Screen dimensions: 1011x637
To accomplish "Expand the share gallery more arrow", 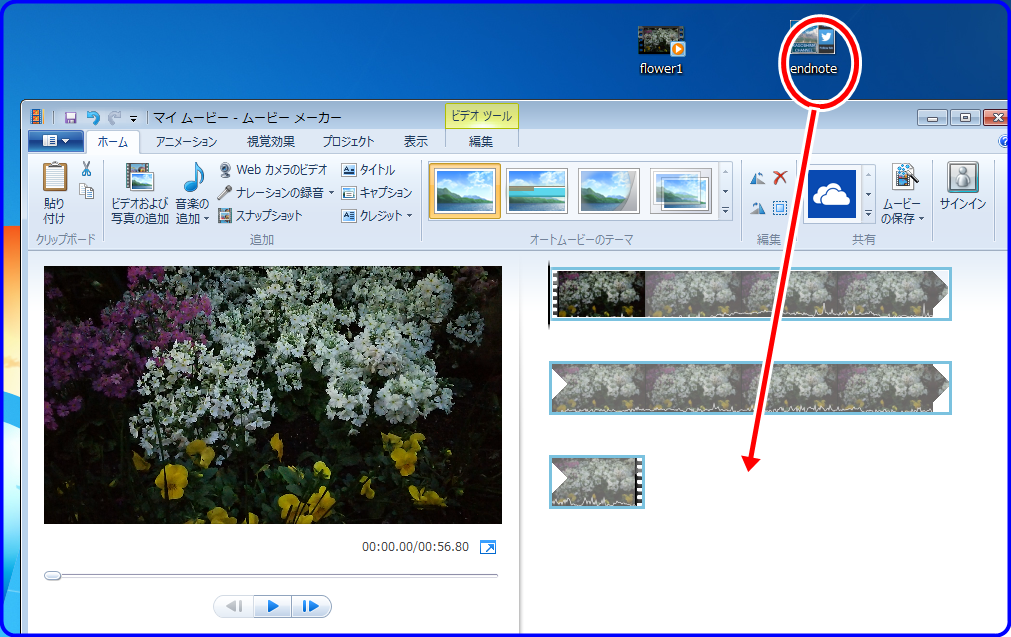I will tap(869, 213).
